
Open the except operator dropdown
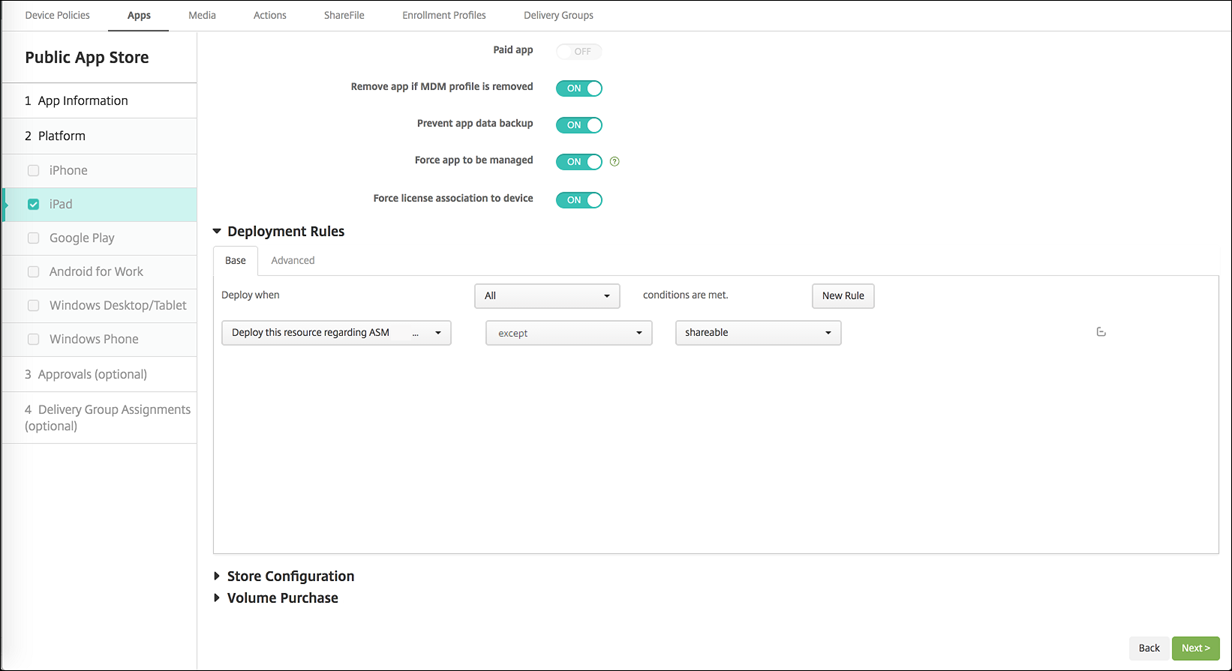pos(569,333)
